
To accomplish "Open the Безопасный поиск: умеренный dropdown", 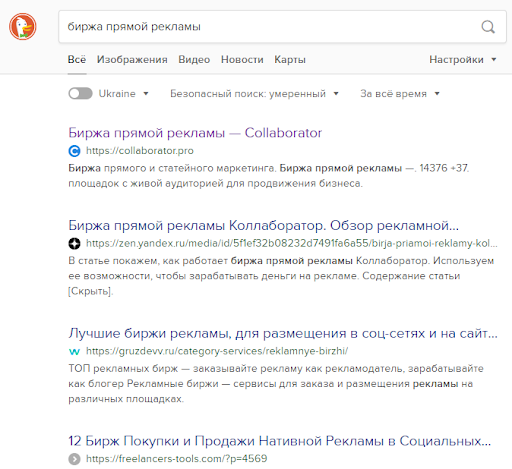I will tap(254, 94).
